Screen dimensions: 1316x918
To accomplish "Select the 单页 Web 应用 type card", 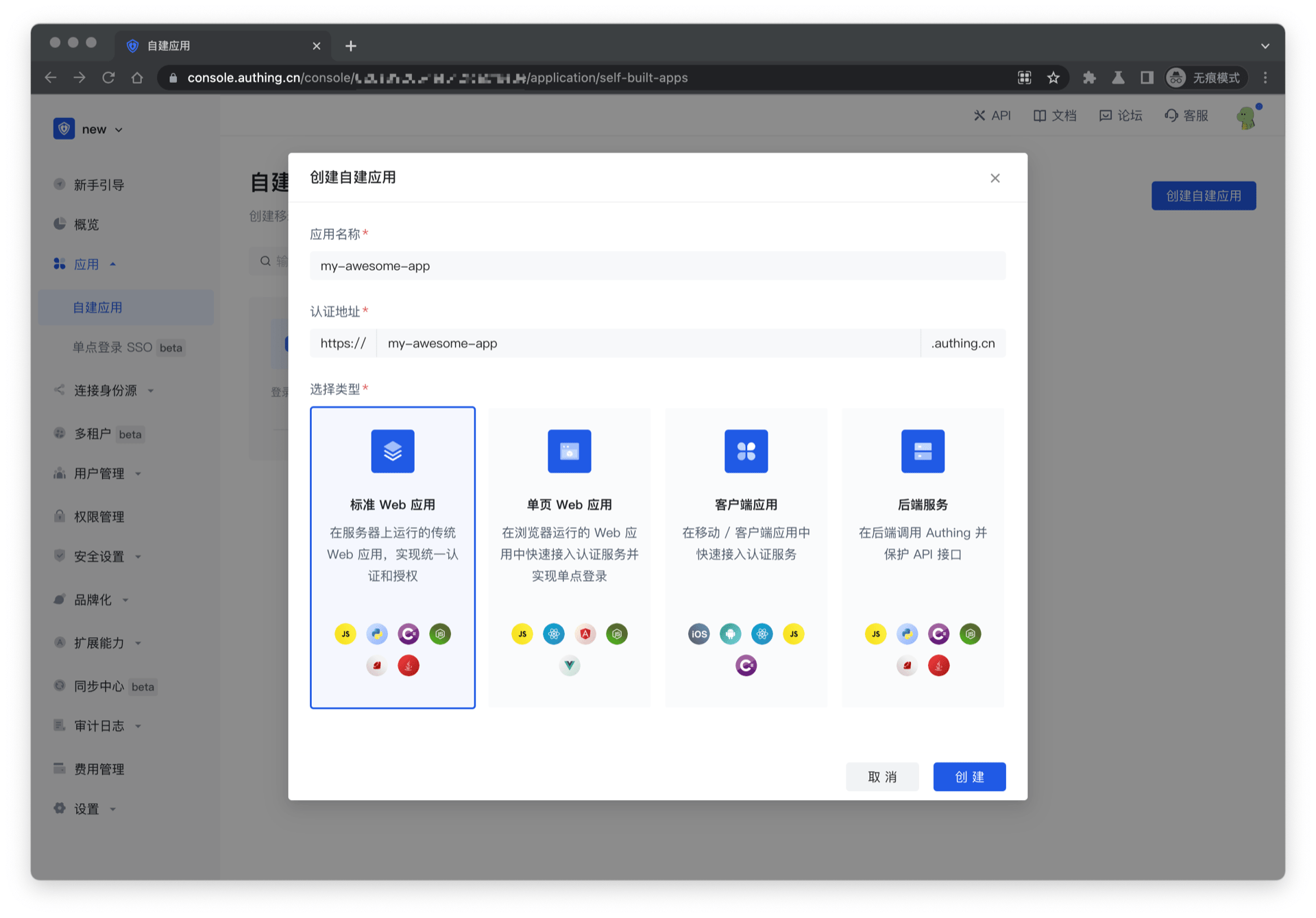I will pyautogui.click(x=569, y=557).
